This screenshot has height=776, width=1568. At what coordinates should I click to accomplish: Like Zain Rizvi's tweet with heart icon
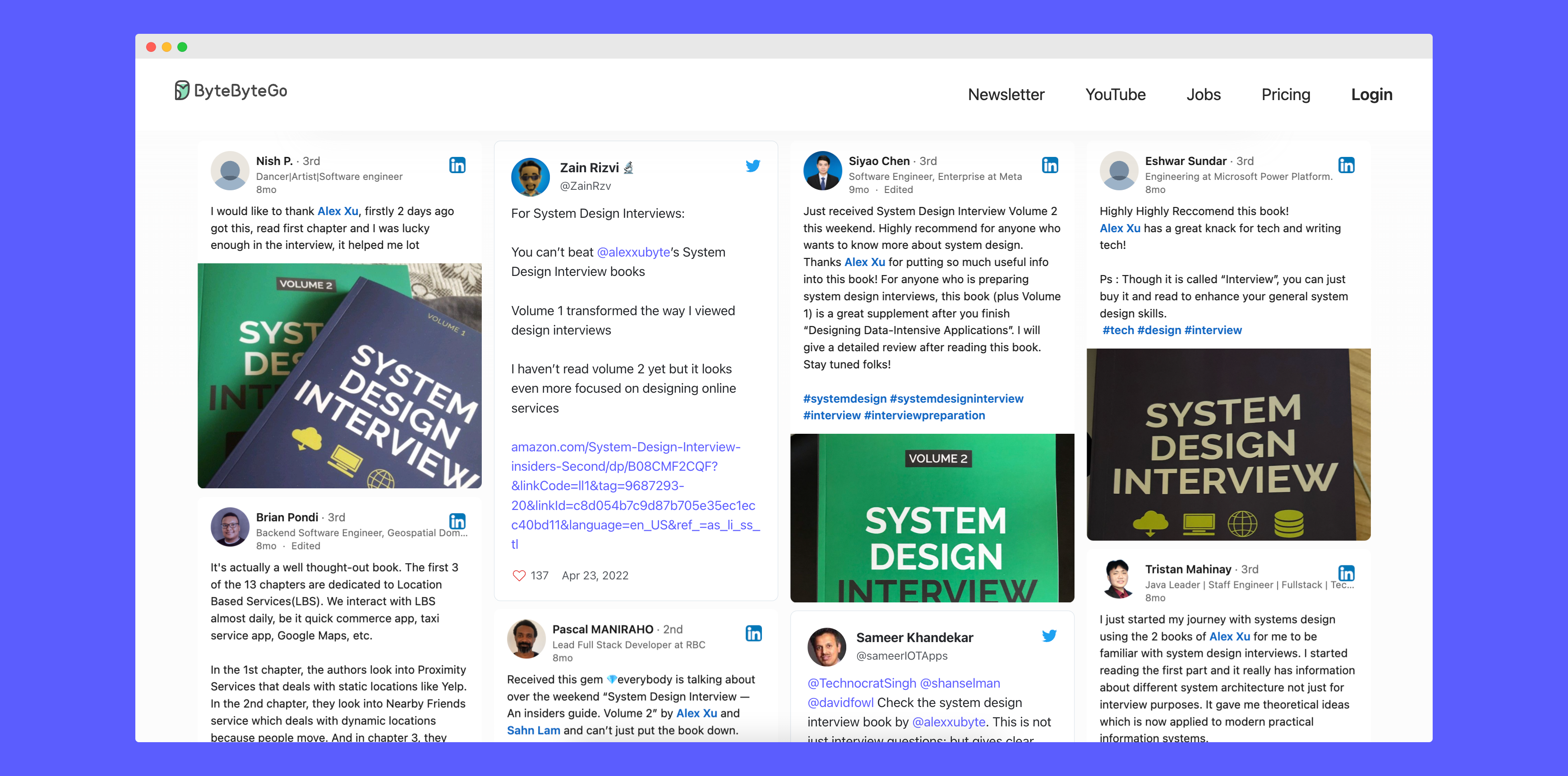(519, 576)
